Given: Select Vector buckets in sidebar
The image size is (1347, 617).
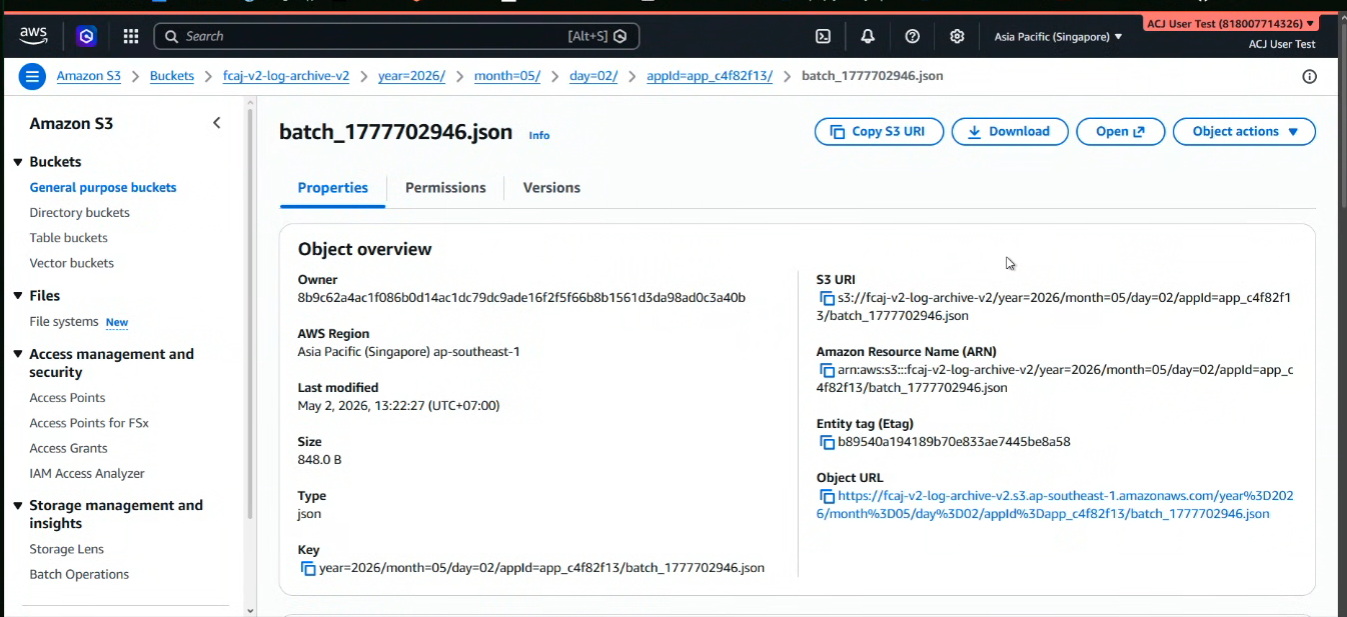Looking at the screenshot, I should point(72,263).
